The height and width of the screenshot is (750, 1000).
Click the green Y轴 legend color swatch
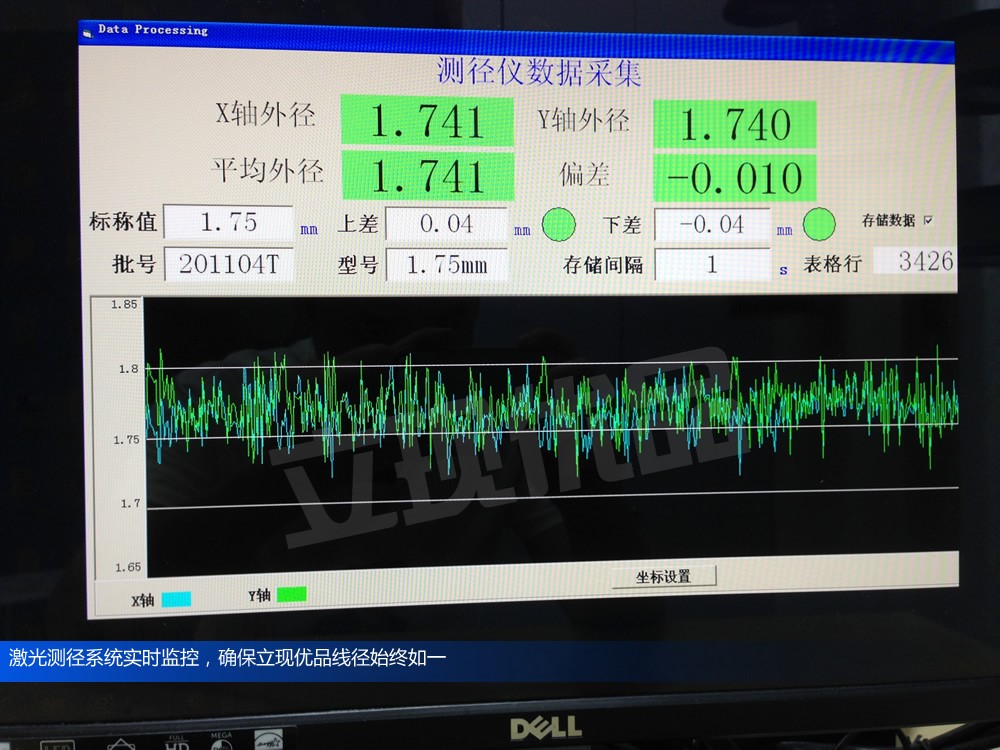[x=292, y=595]
